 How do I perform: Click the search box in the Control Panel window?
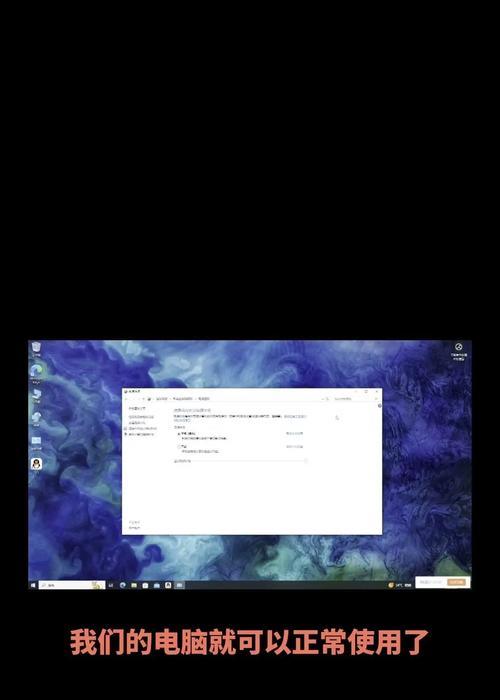click(x=355, y=399)
